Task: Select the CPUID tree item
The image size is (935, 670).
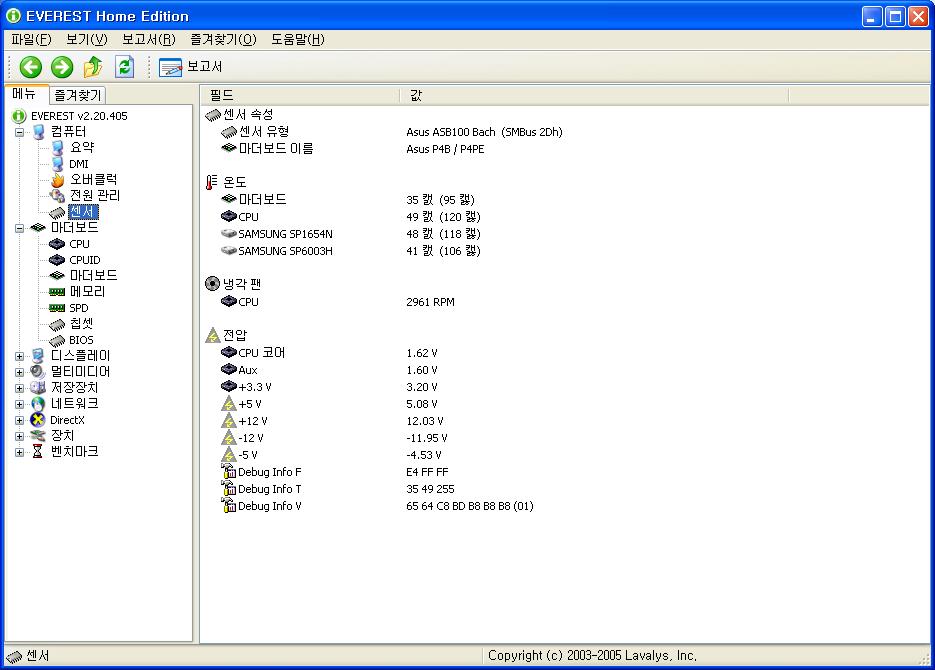Action: pos(85,260)
